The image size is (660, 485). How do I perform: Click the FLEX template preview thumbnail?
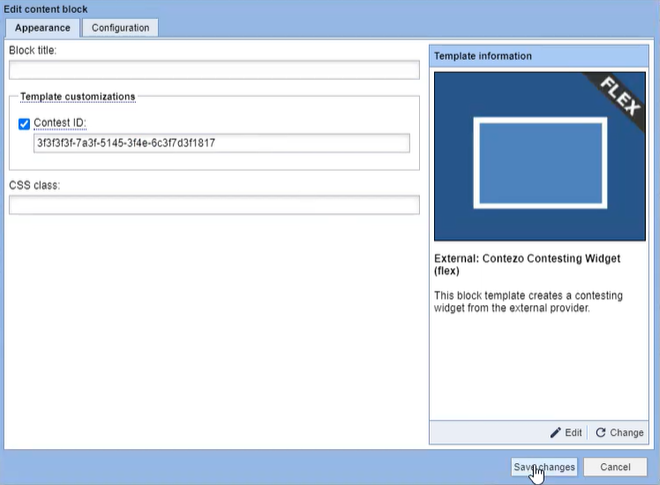540,157
